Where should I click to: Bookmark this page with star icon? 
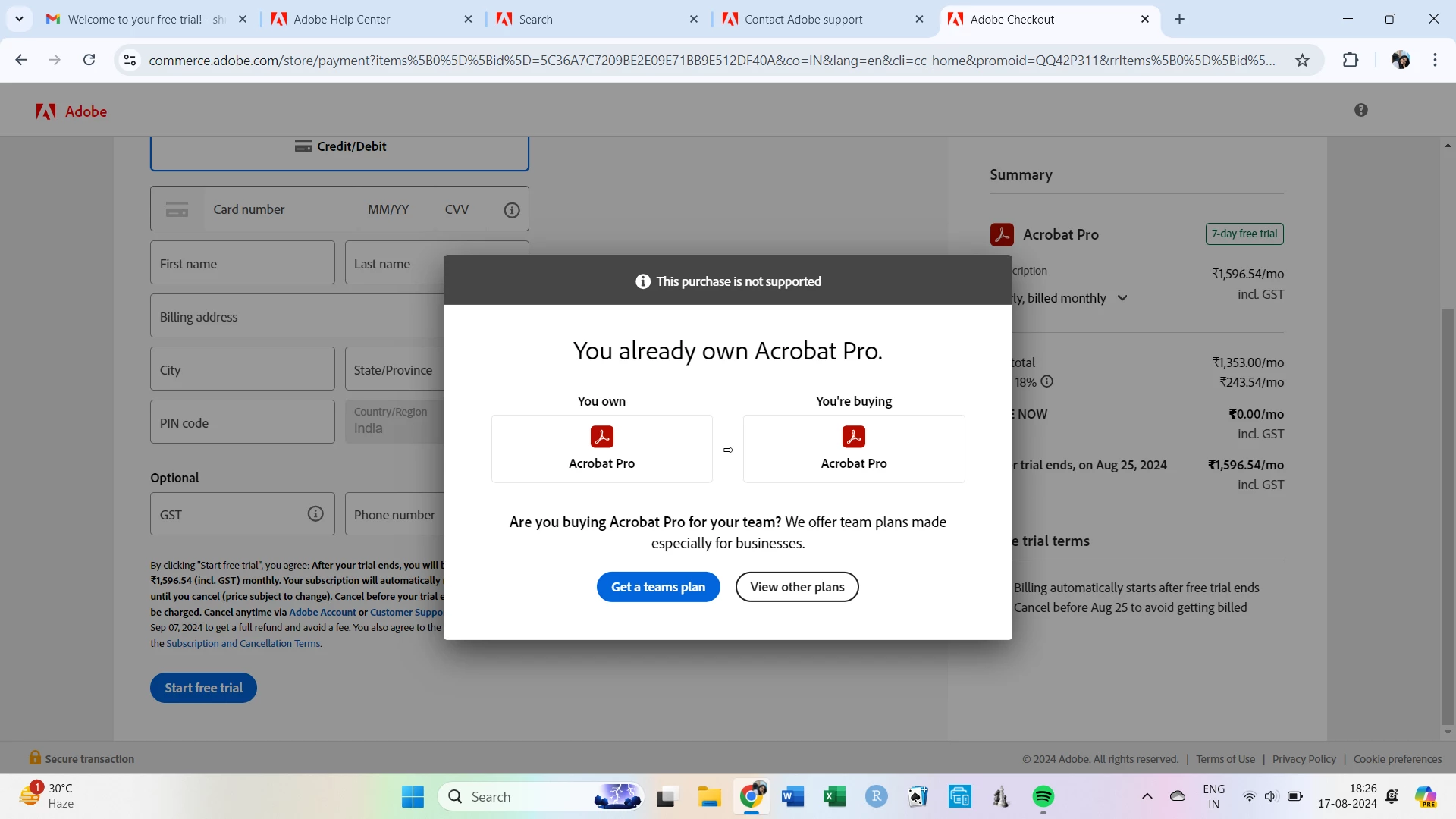(1302, 60)
